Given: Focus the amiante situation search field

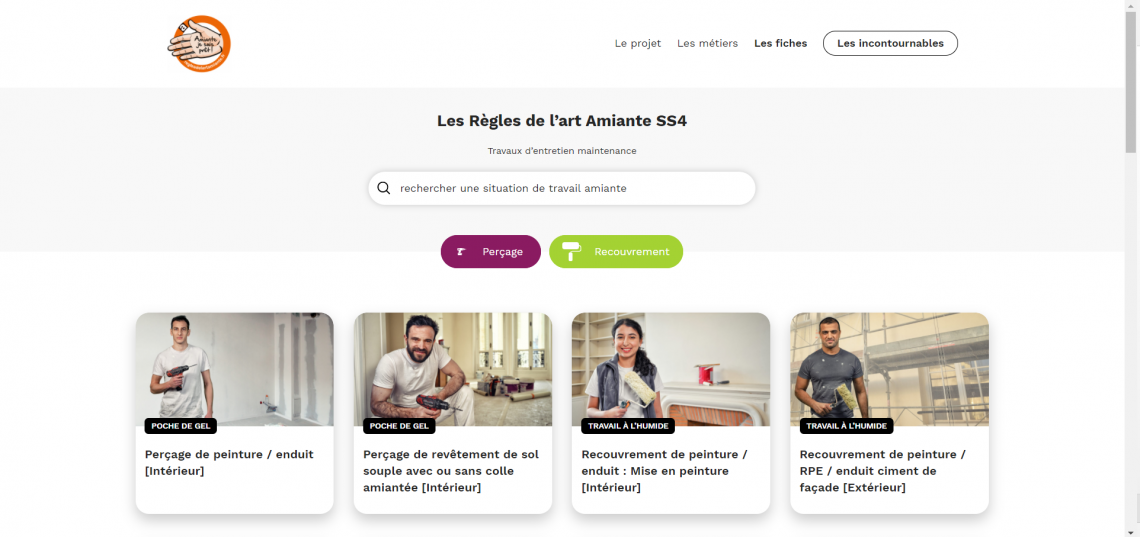Looking at the screenshot, I should pos(570,188).
